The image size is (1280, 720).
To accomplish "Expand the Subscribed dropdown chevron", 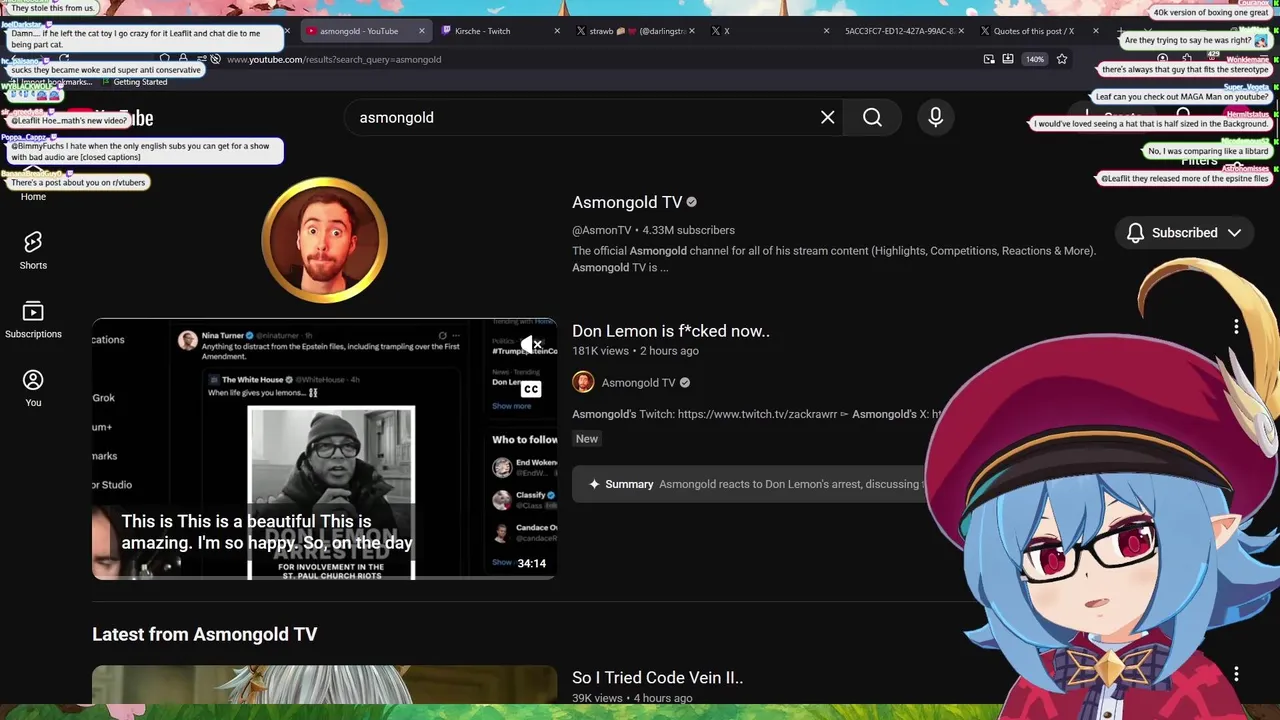I will point(1234,233).
